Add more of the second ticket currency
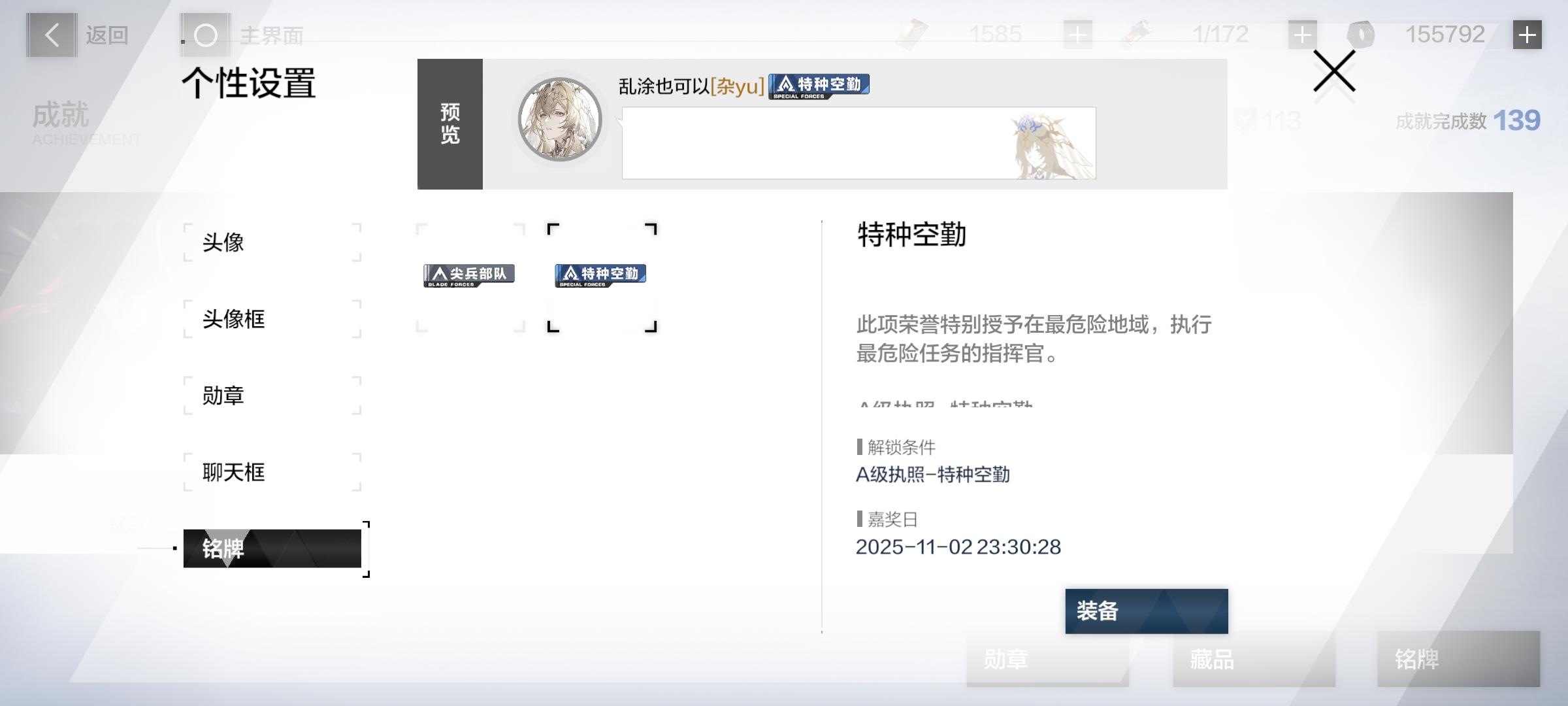Viewport: 1568px width, 706px height. pos(1302,35)
